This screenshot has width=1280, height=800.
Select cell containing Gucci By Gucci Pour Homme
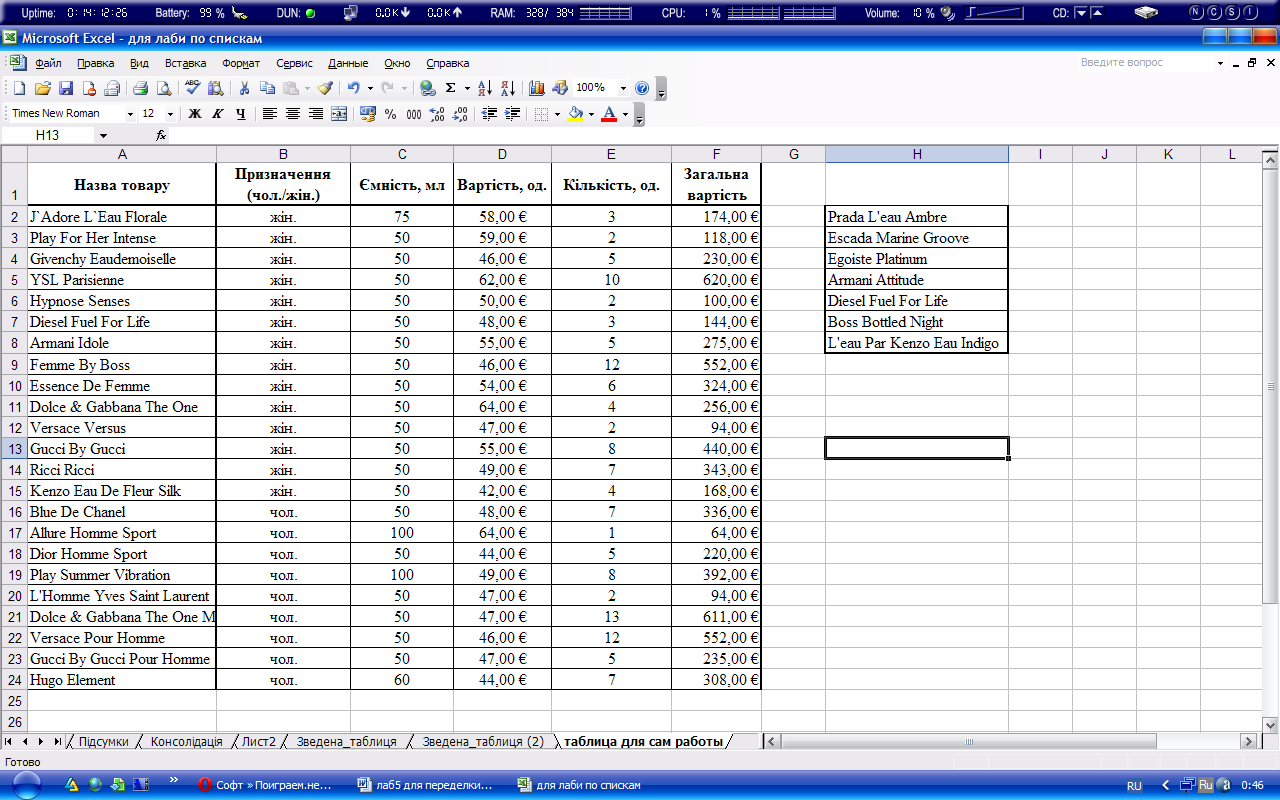pos(122,659)
